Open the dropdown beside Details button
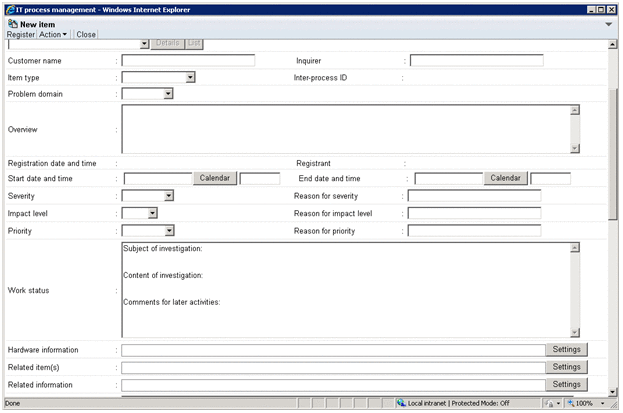The width and height of the screenshot is (623, 413). click(x=144, y=43)
